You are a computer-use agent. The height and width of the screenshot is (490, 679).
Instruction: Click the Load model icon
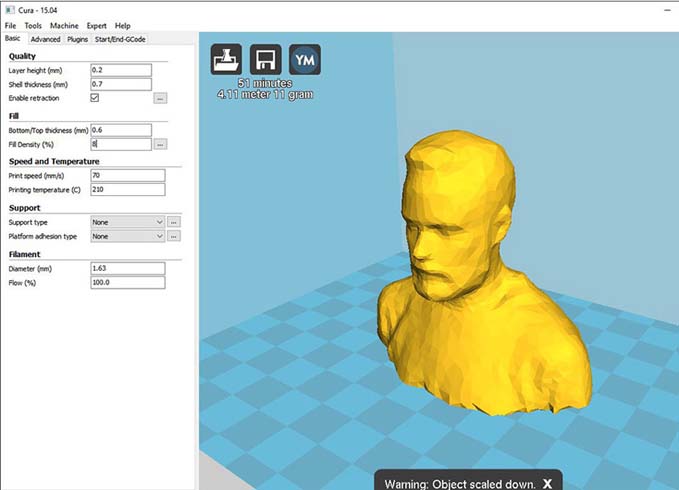(226, 59)
